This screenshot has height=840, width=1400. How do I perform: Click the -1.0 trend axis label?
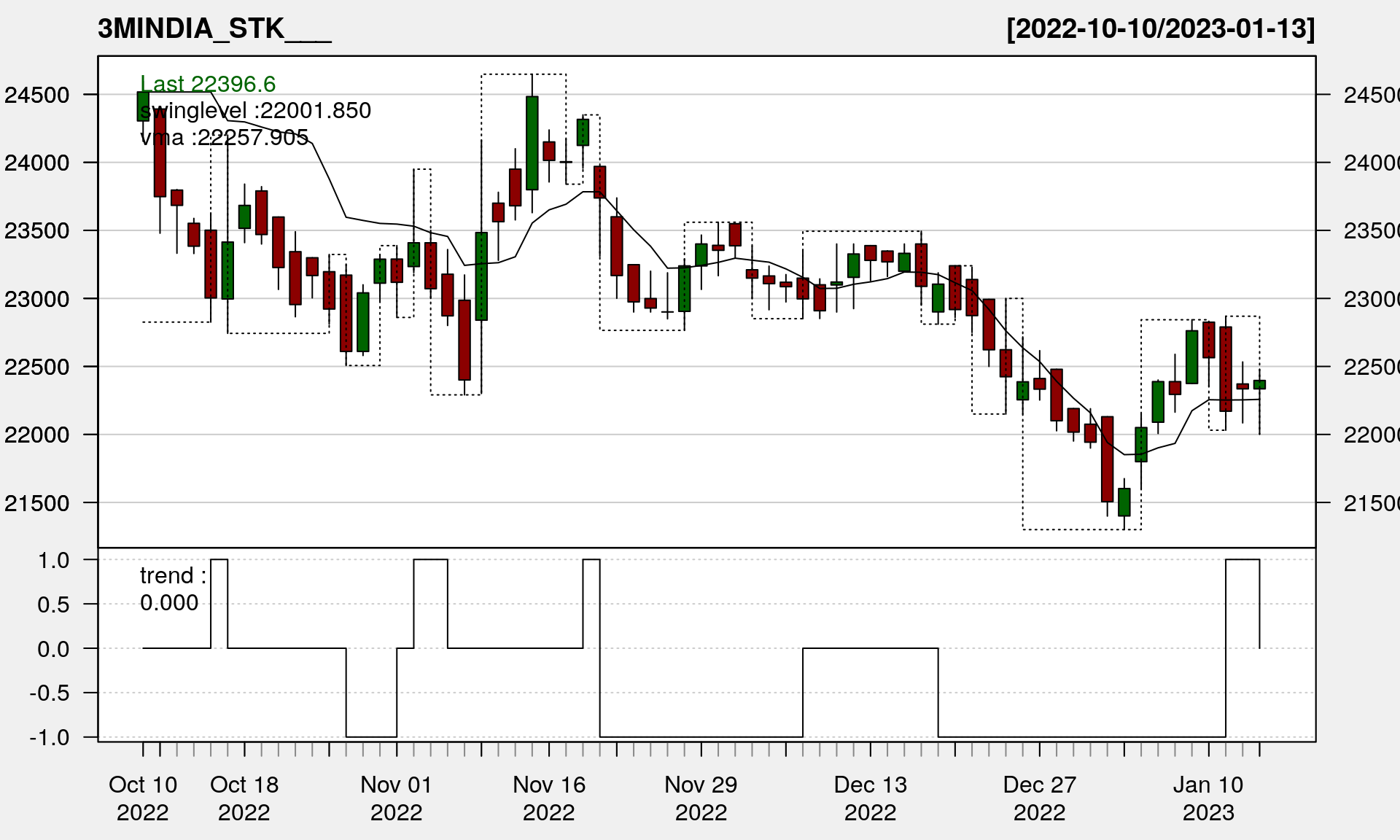pos(50,738)
